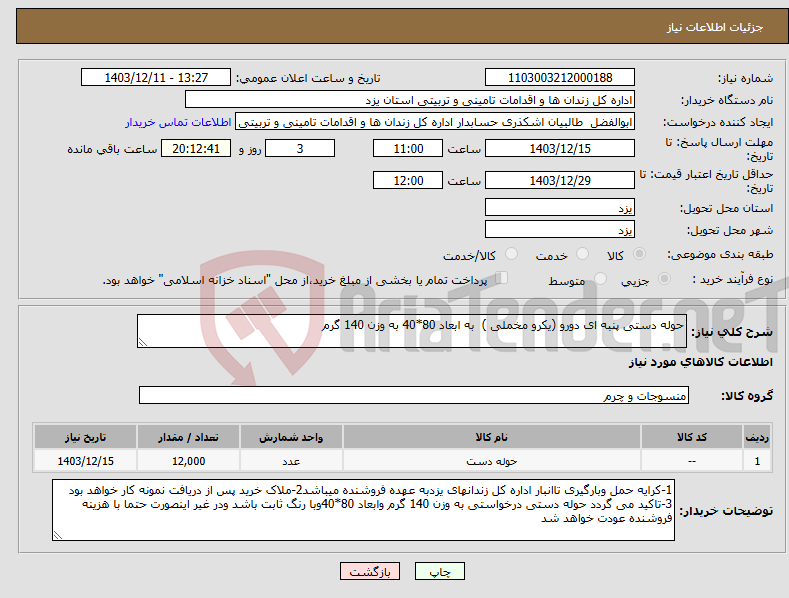Click the buyer organization name field
789x598 pixels.
[410, 100]
